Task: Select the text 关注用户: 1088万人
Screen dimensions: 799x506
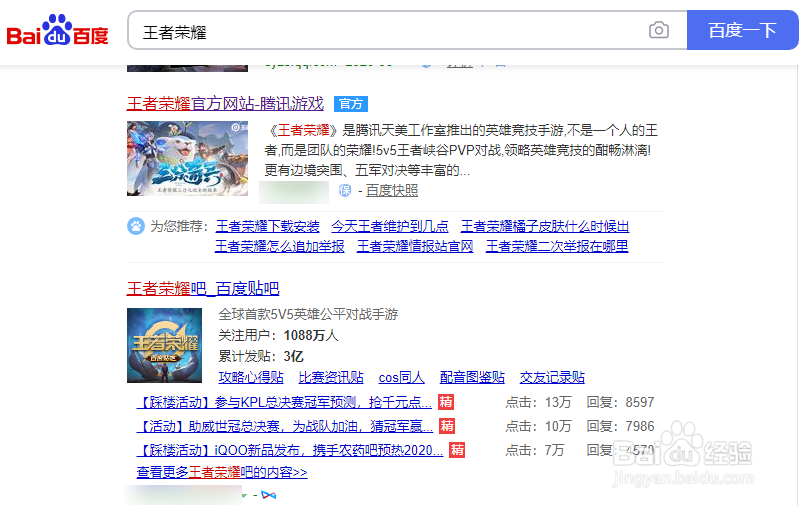Action: click(x=278, y=336)
